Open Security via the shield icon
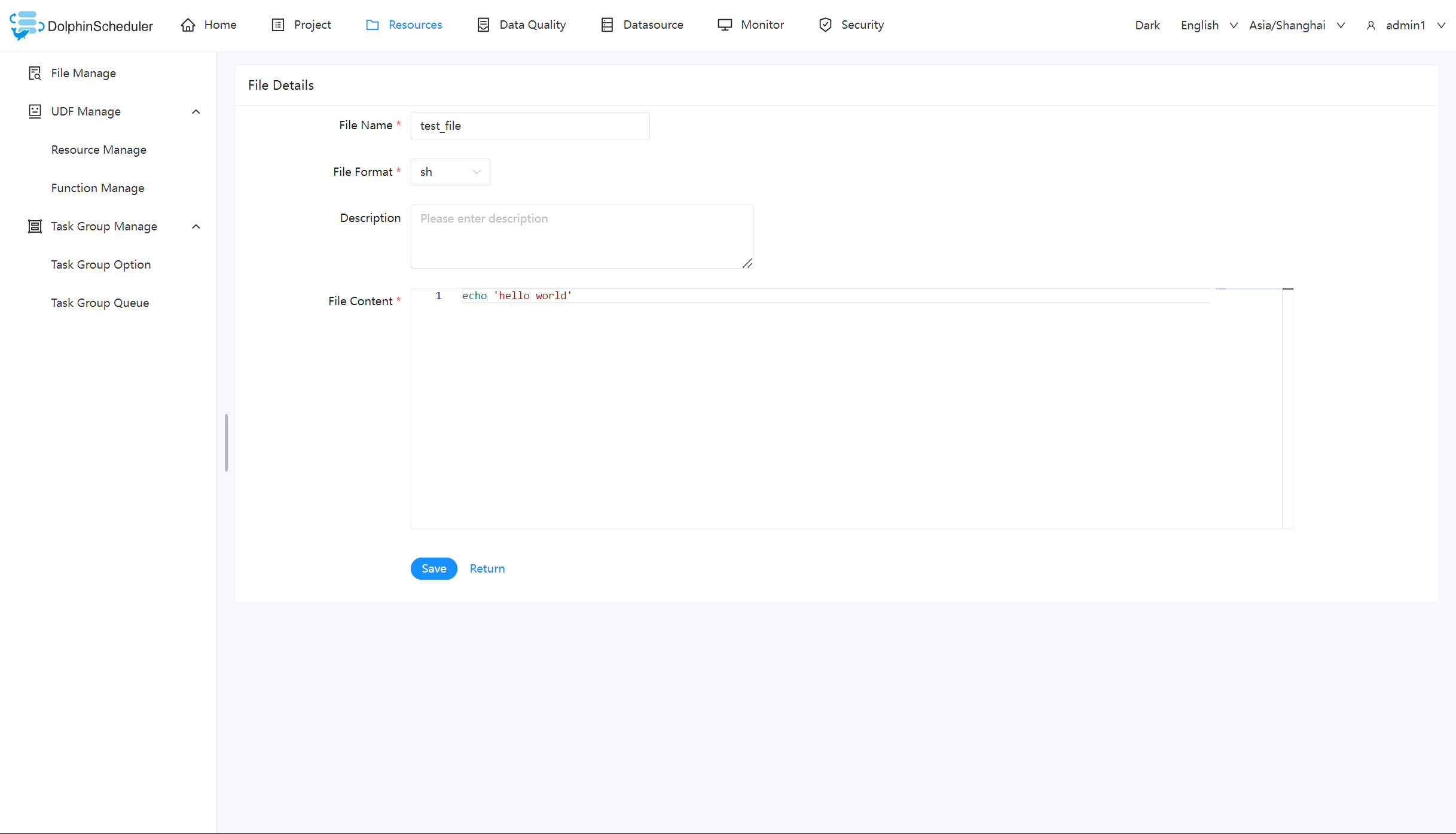This screenshot has width=1456, height=834. click(825, 25)
